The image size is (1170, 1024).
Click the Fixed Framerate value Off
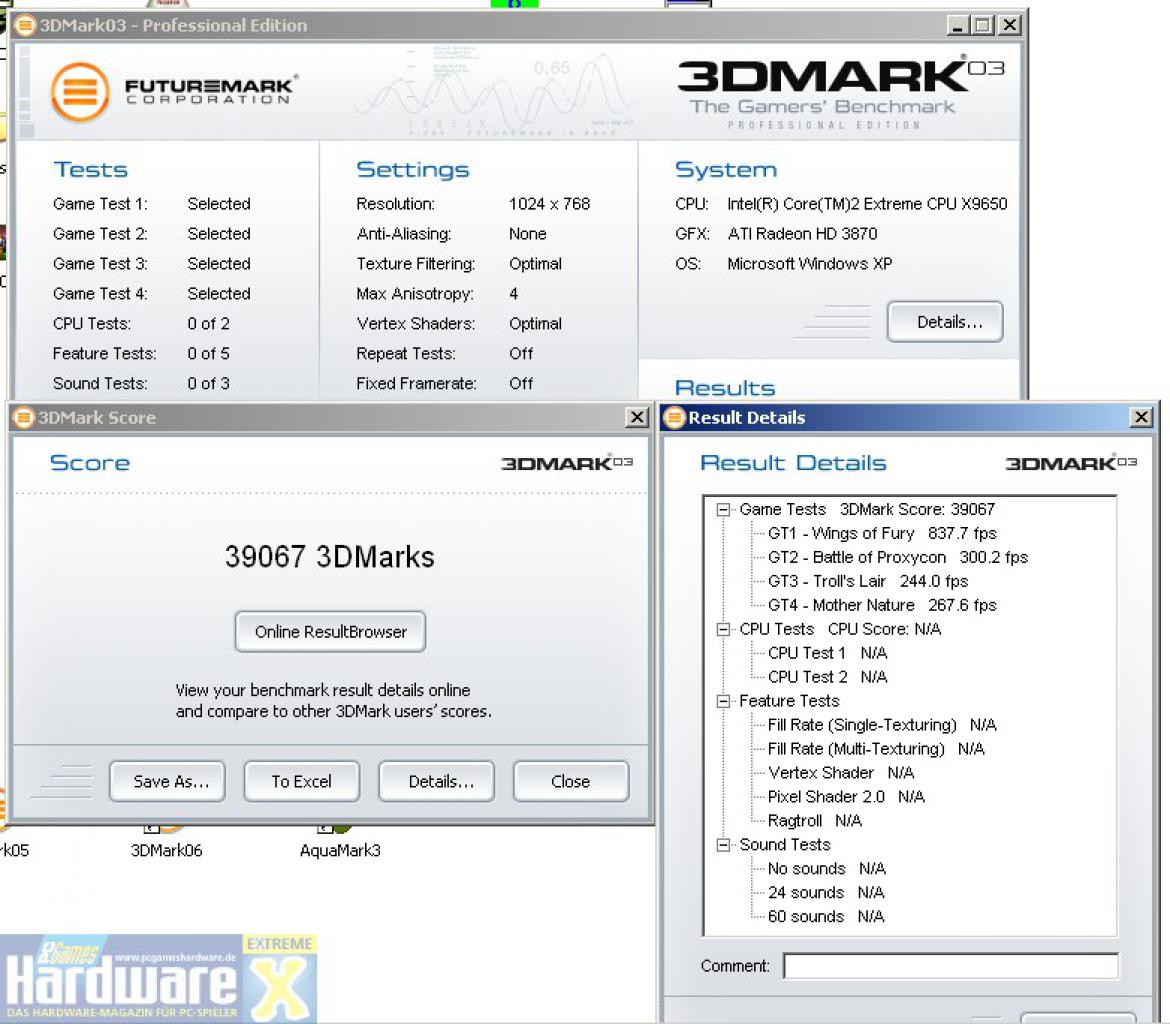click(x=521, y=383)
